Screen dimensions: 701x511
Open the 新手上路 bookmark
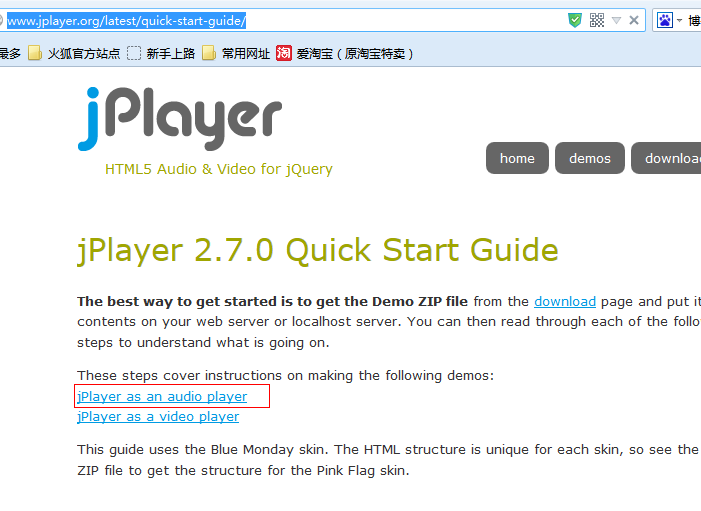pos(161,54)
